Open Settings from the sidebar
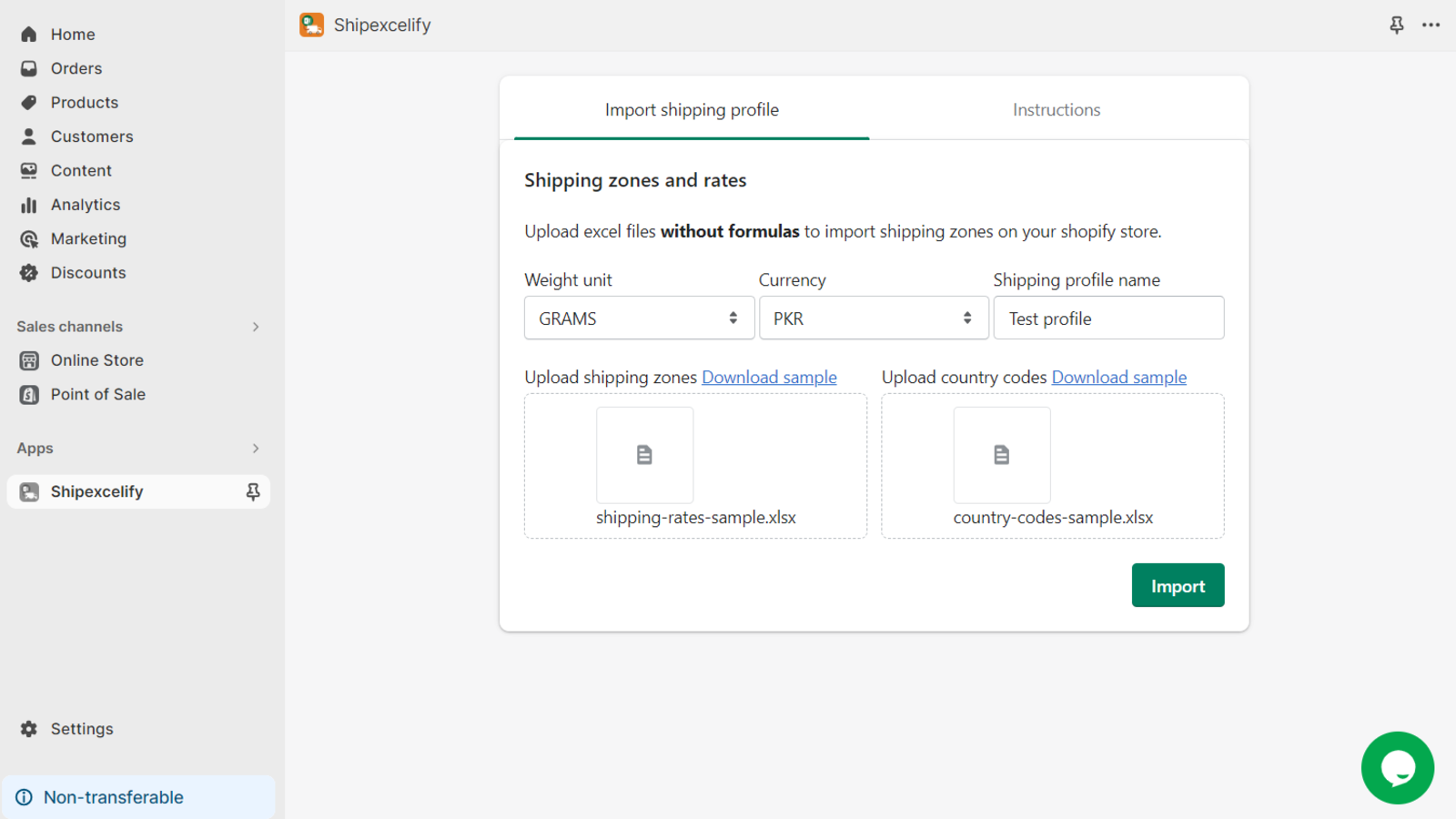The height and width of the screenshot is (819, 1456). pos(82,729)
